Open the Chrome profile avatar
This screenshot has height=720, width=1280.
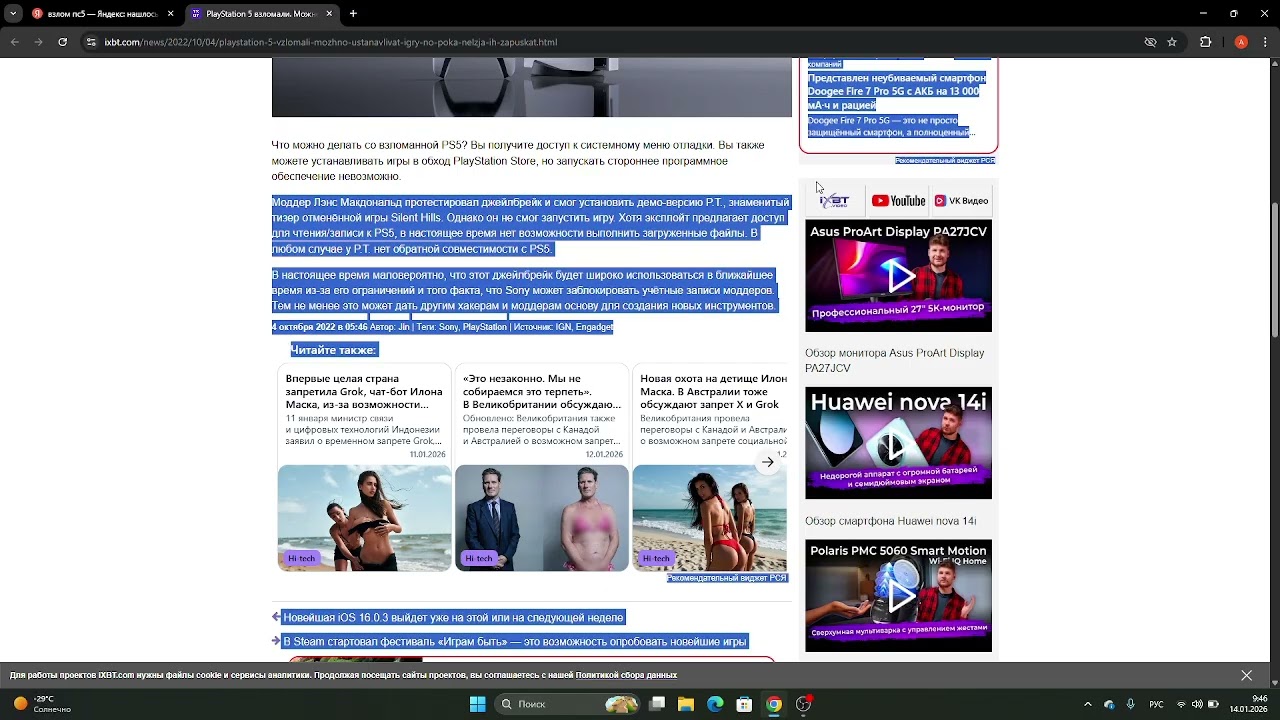(1241, 42)
